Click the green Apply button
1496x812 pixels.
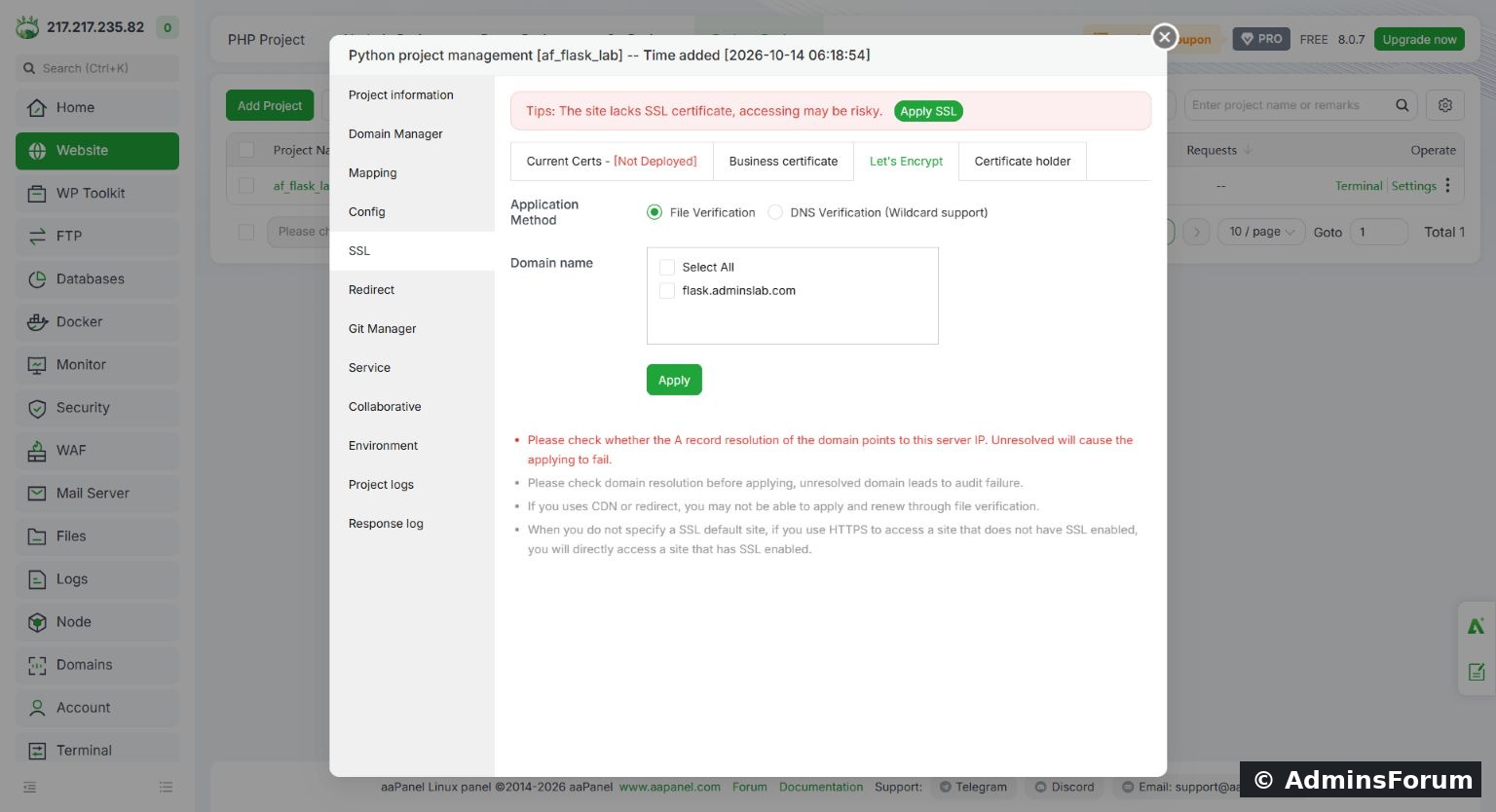click(x=674, y=380)
